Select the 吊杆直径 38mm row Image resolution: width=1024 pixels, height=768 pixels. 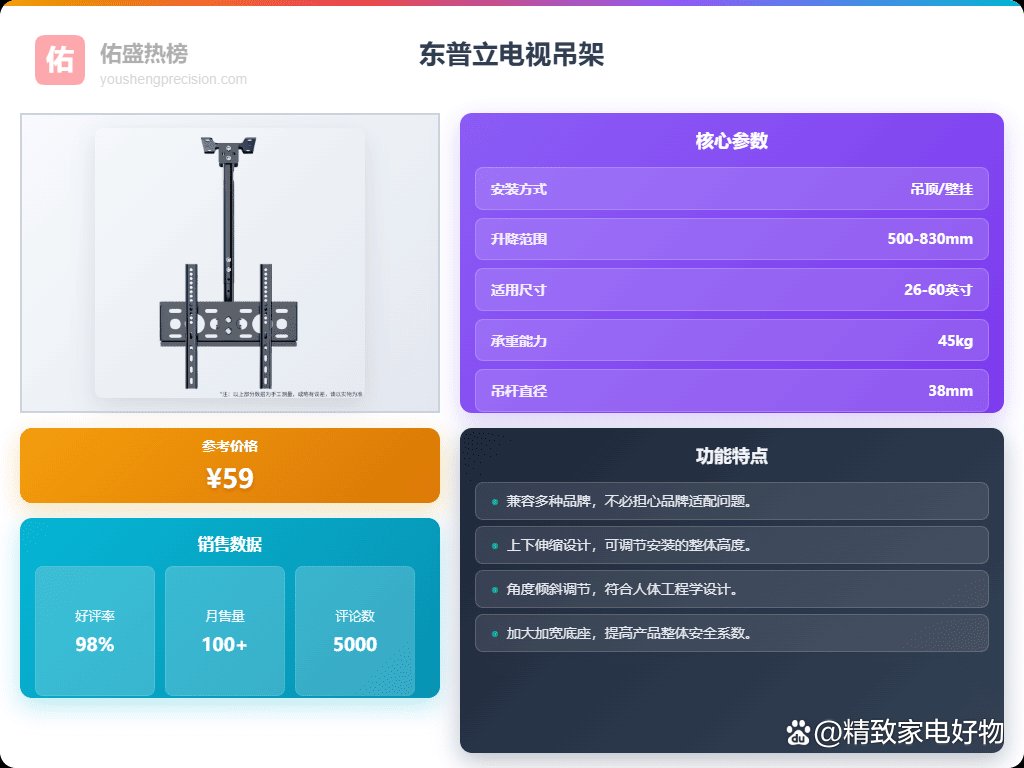click(x=731, y=390)
